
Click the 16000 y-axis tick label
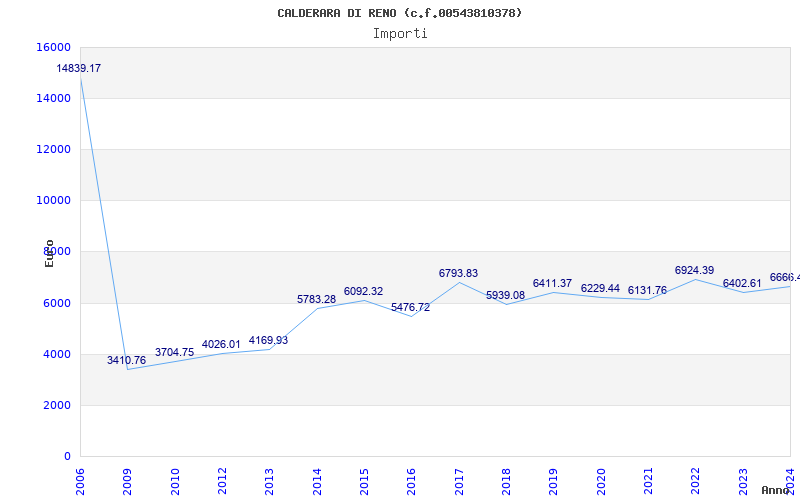tap(54, 47)
